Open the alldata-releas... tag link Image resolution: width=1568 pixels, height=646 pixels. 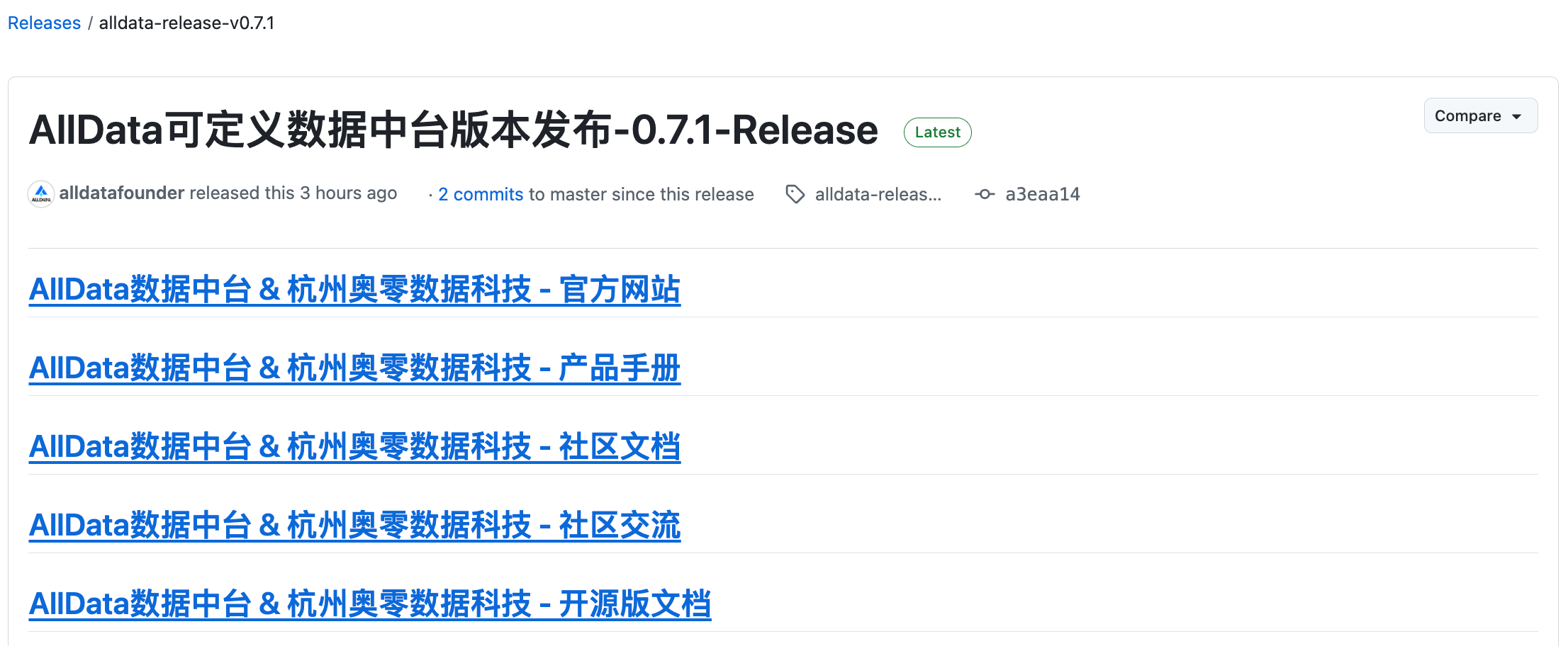(878, 194)
